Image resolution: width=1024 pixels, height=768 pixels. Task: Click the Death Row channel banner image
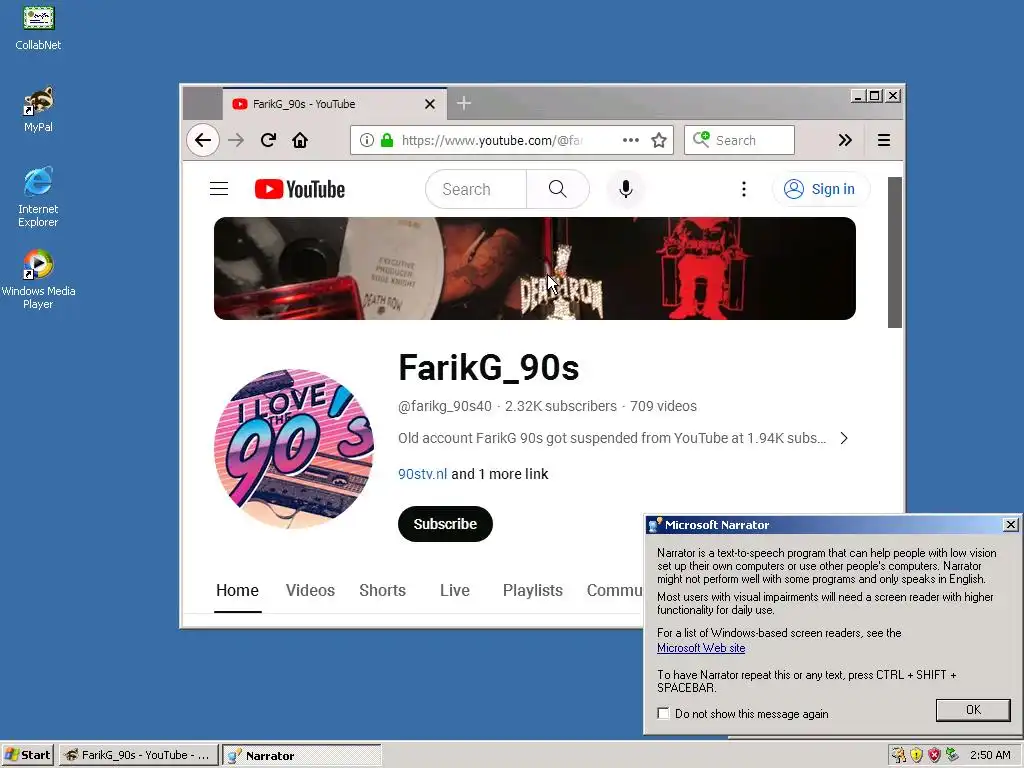point(534,268)
